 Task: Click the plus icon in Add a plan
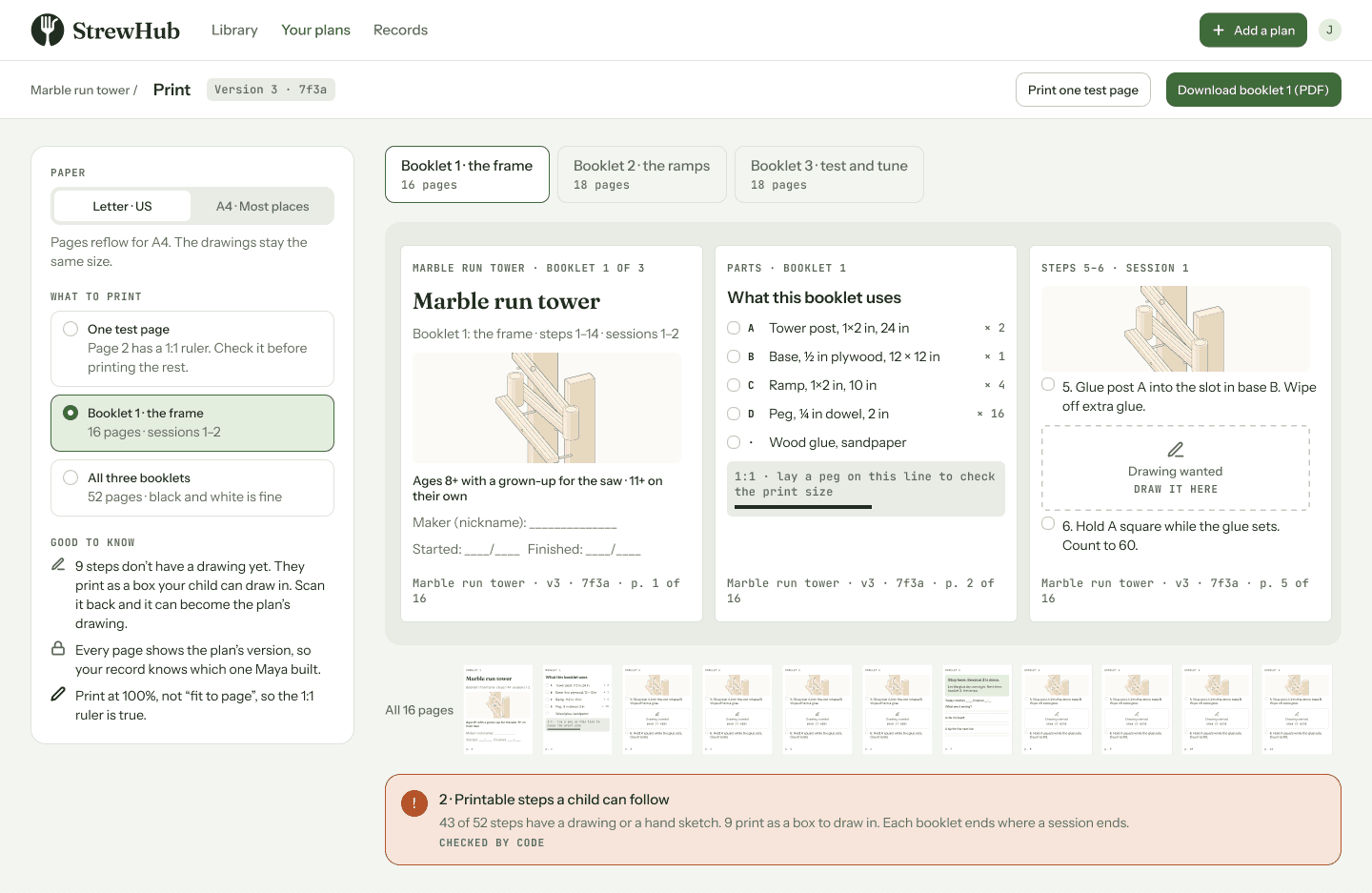coord(1219,30)
